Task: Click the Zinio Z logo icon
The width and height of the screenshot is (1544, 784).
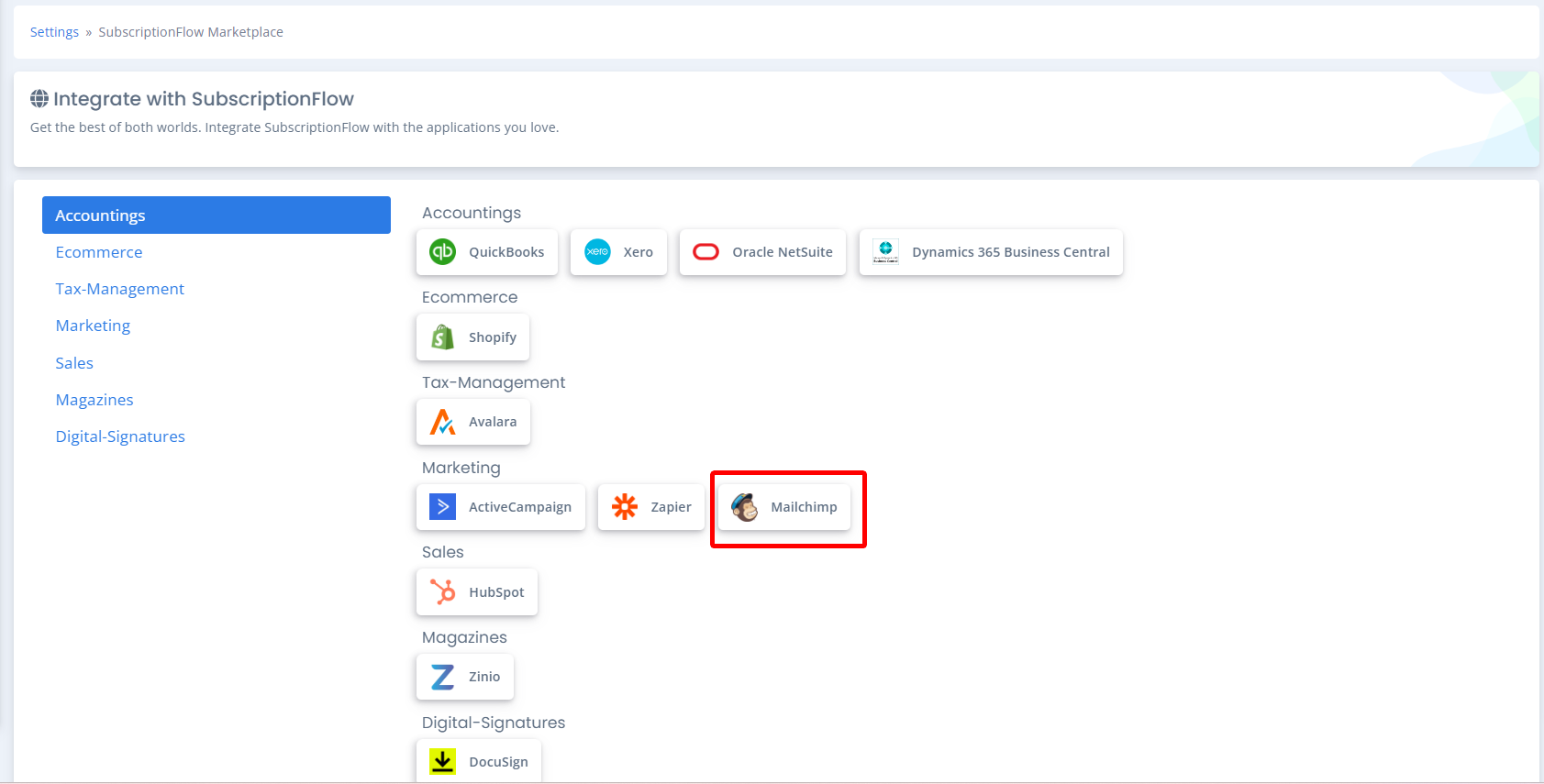Action: click(443, 677)
